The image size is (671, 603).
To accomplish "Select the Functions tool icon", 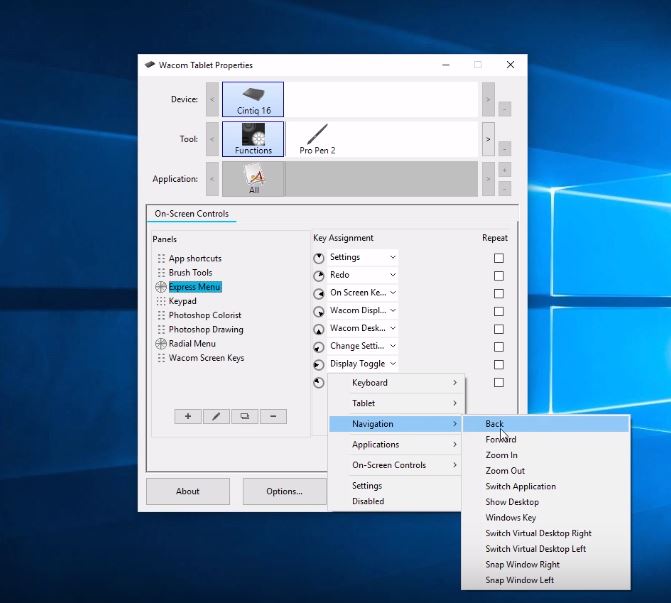I will 253,139.
